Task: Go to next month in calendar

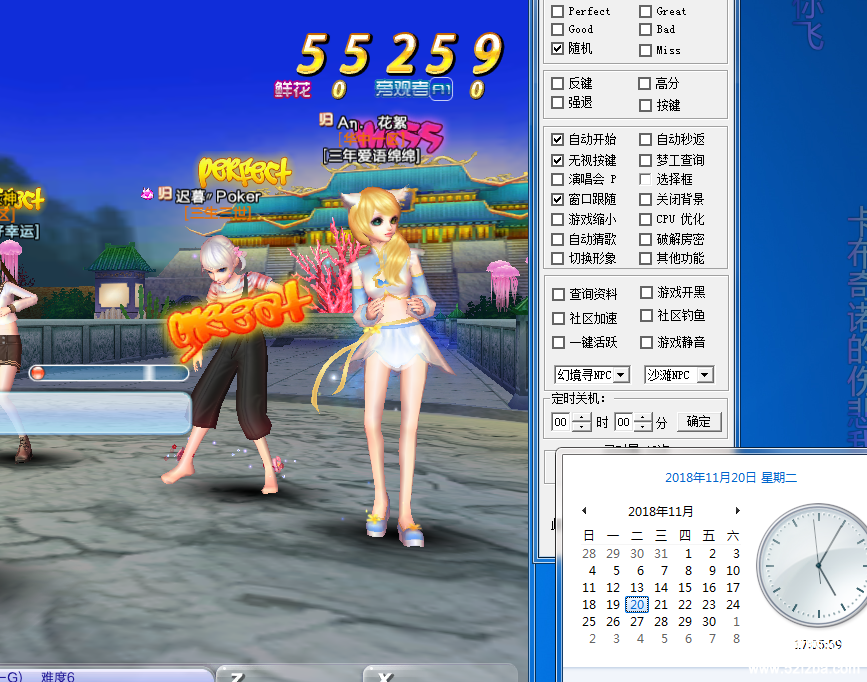Action: pyautogui.click(x=737, y=511)
